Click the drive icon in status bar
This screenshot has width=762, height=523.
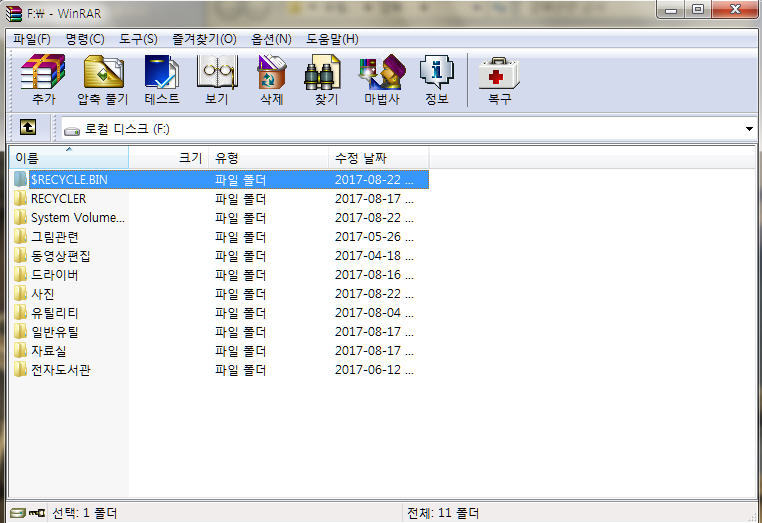coord(17,513)
